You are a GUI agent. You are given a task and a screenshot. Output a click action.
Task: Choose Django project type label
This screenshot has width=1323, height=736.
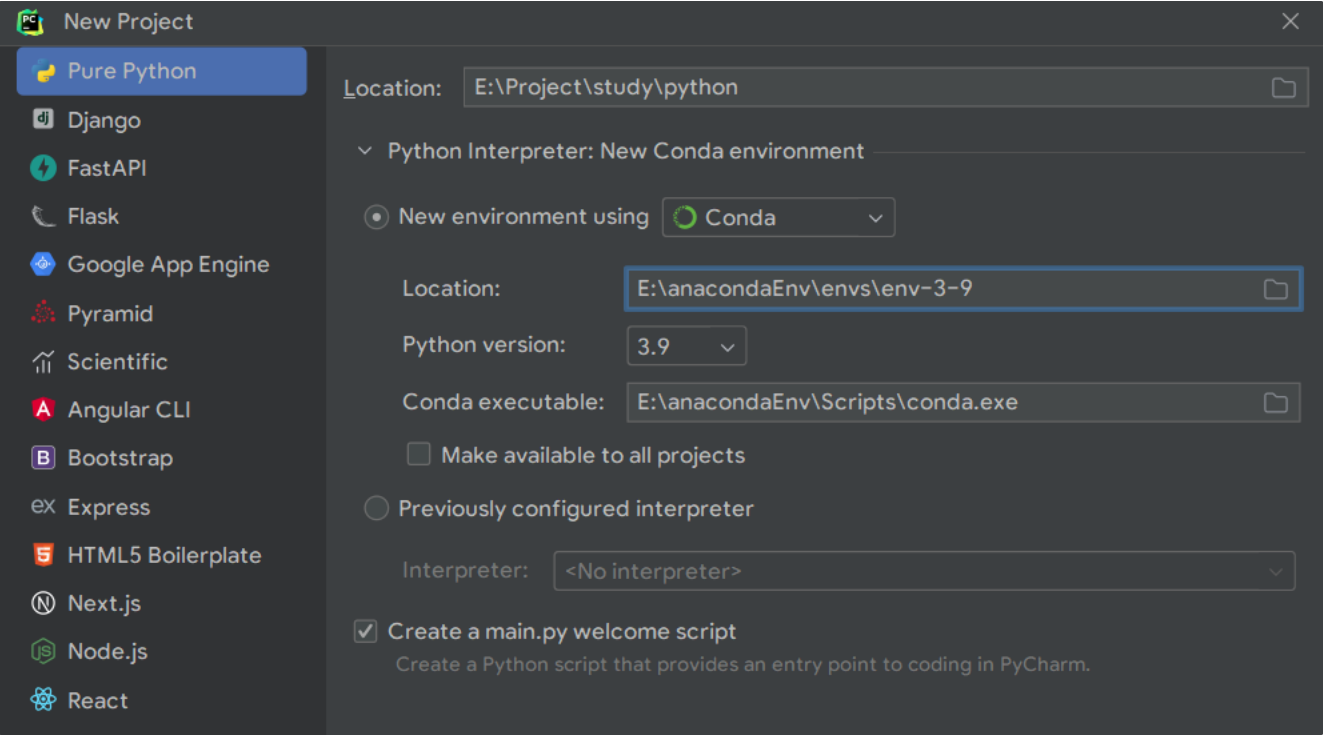(x=104, y=121)
